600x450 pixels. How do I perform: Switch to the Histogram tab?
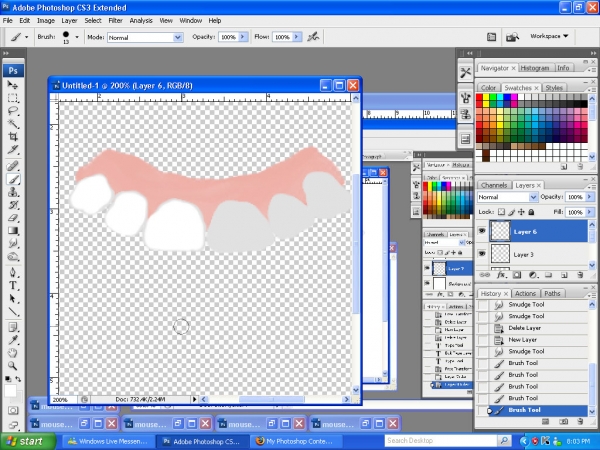535,68
